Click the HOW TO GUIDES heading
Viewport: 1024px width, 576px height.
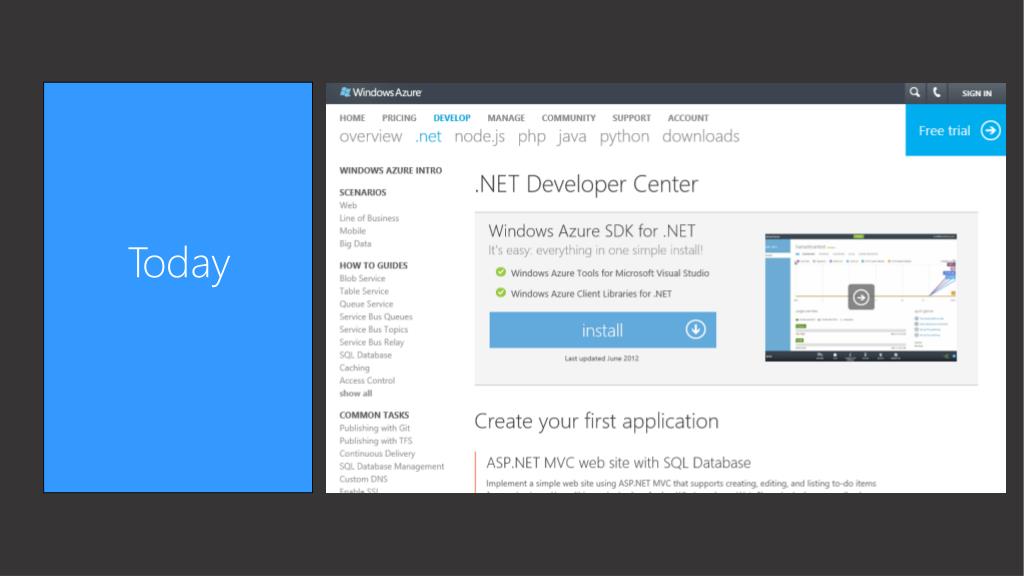coord(374,266)
